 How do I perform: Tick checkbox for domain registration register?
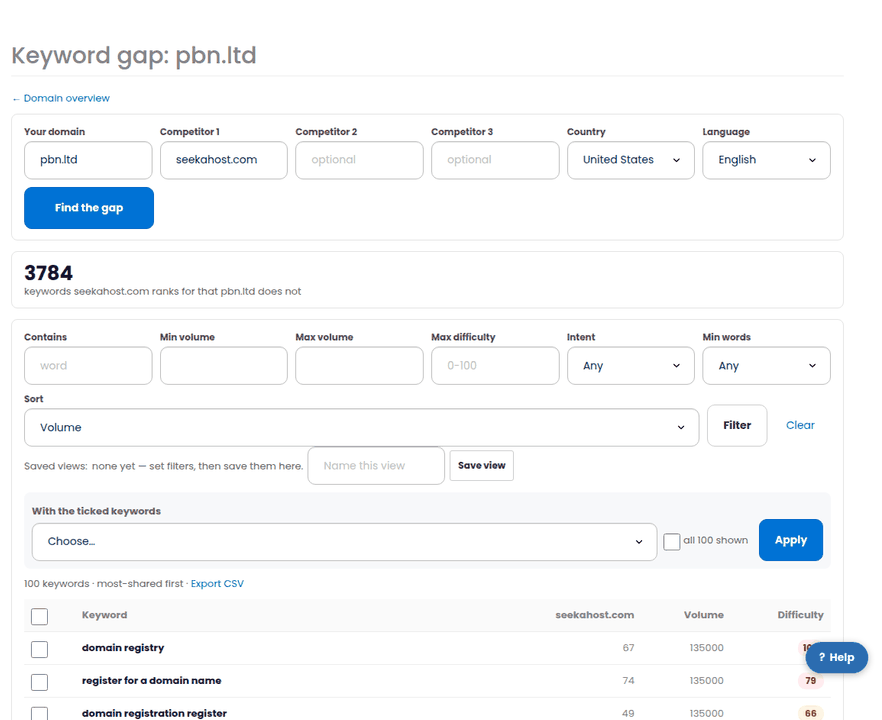point(39,713)
